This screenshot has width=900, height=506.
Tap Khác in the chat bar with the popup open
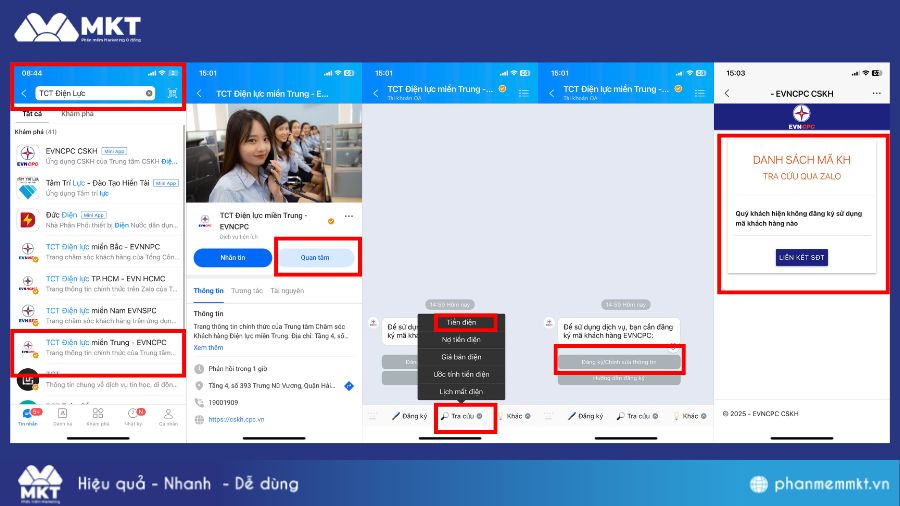click(x=514, y=416)
